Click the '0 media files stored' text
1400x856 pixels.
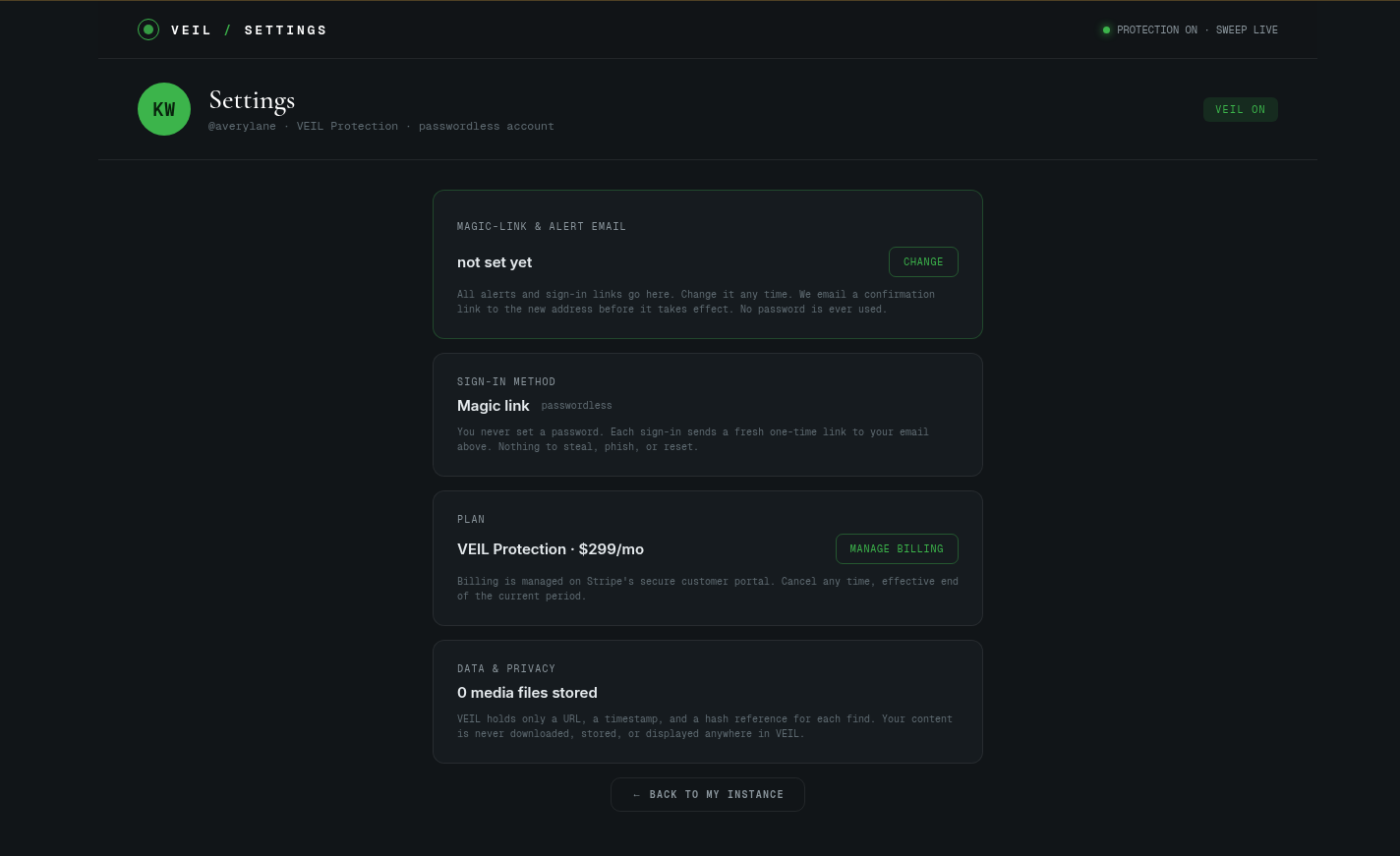click(x=527, y=693)
